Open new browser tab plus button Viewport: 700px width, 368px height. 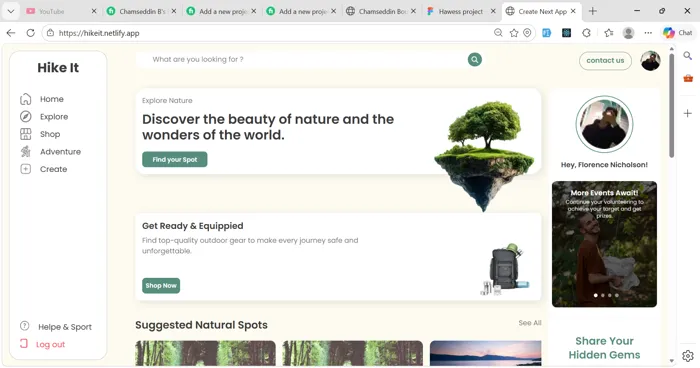(x=593, y=11)
